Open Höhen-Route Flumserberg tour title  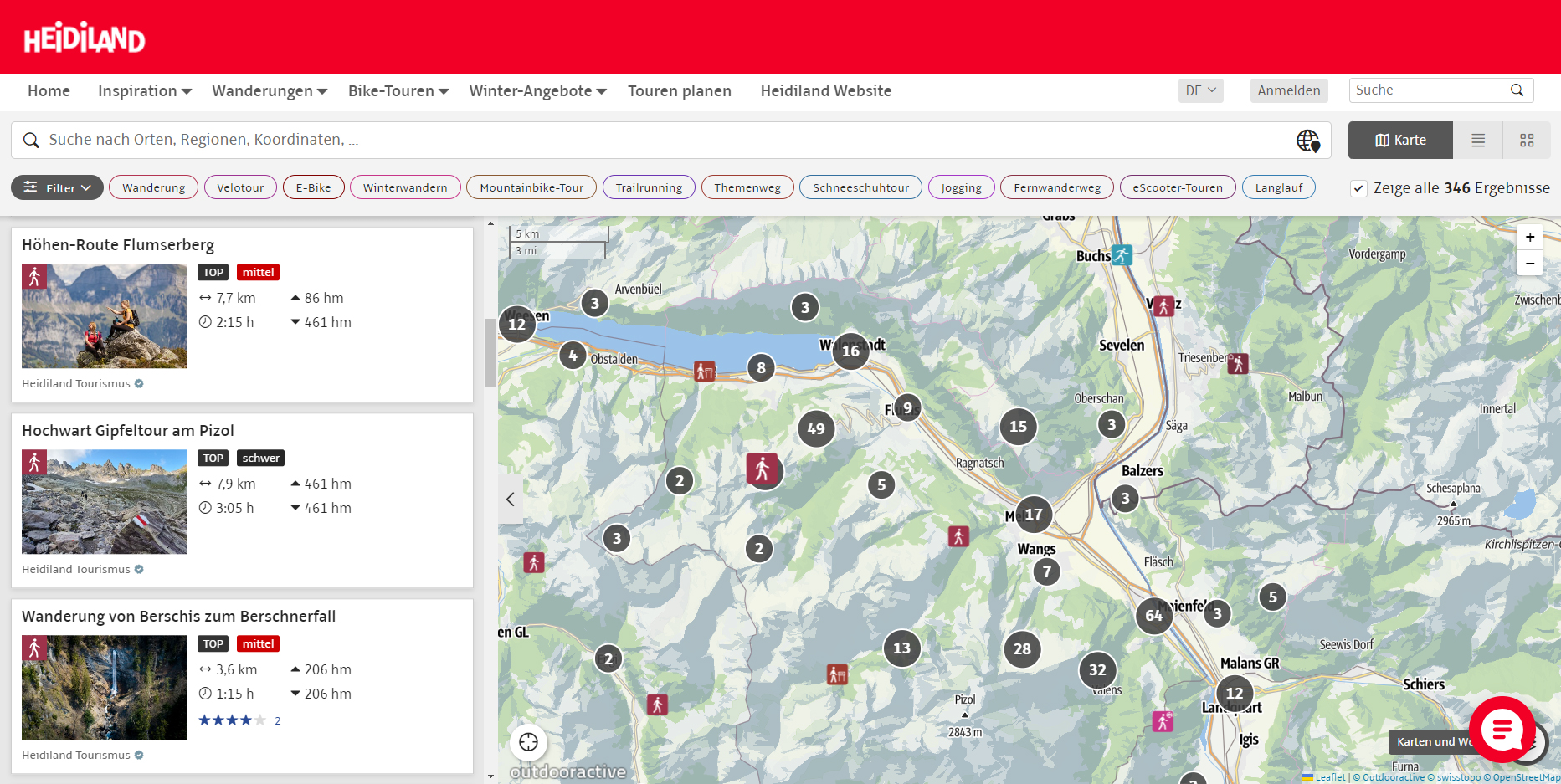[118, 245]
